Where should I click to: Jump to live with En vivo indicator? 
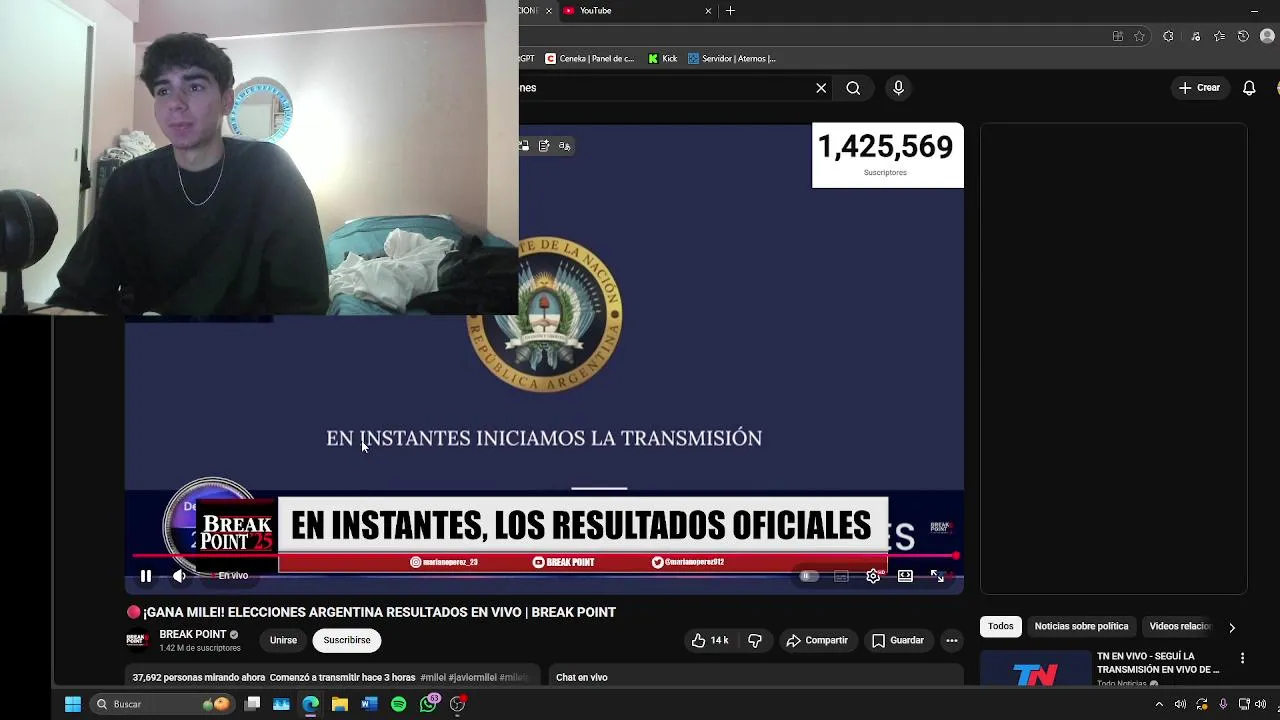point(232,576)
